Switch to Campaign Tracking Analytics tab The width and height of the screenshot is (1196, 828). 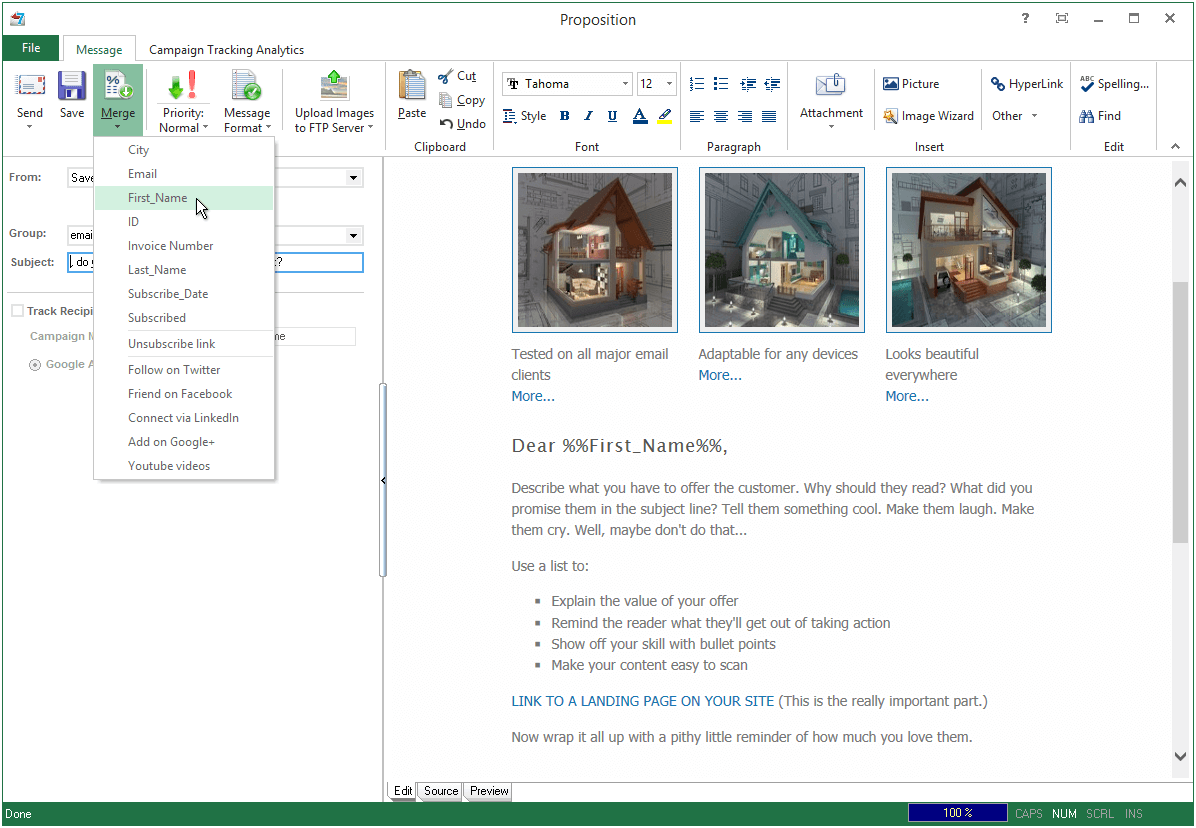tap(227, 50)
